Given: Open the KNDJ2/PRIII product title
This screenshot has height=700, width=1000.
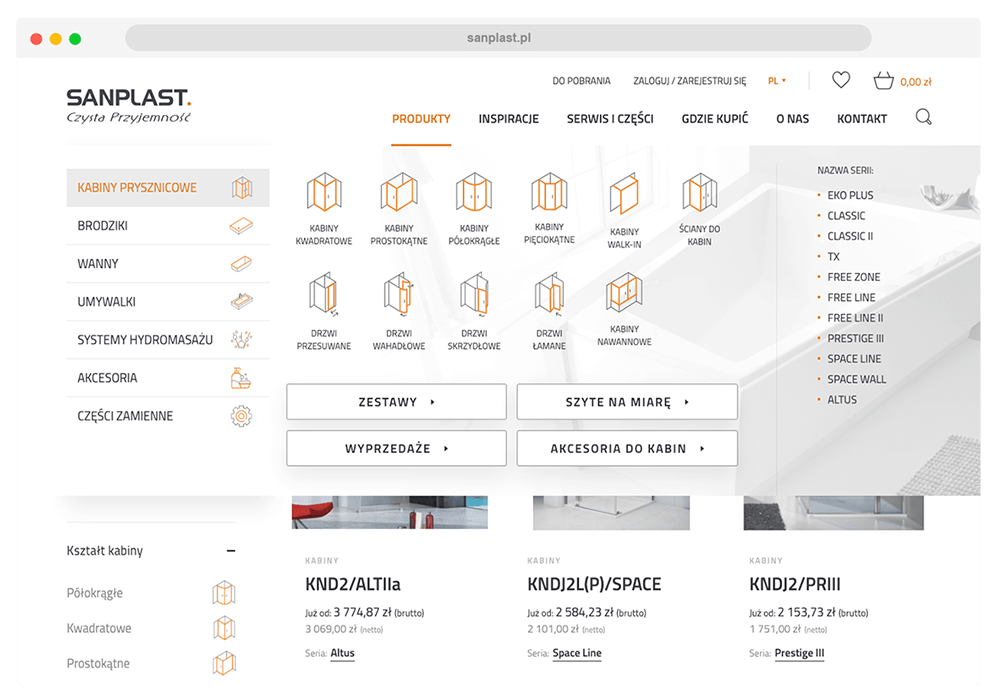Looking at the screenshot, I should [x=795, y=584].
